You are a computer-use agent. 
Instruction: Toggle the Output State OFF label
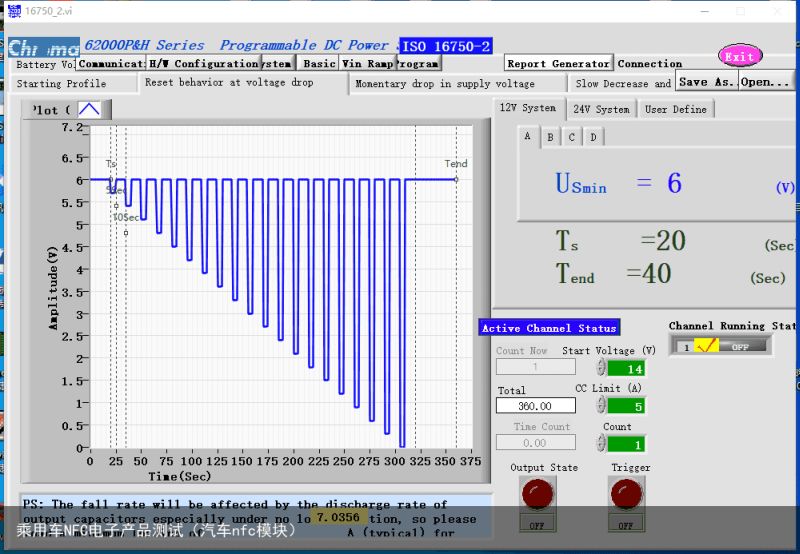(x=537, y=524)
